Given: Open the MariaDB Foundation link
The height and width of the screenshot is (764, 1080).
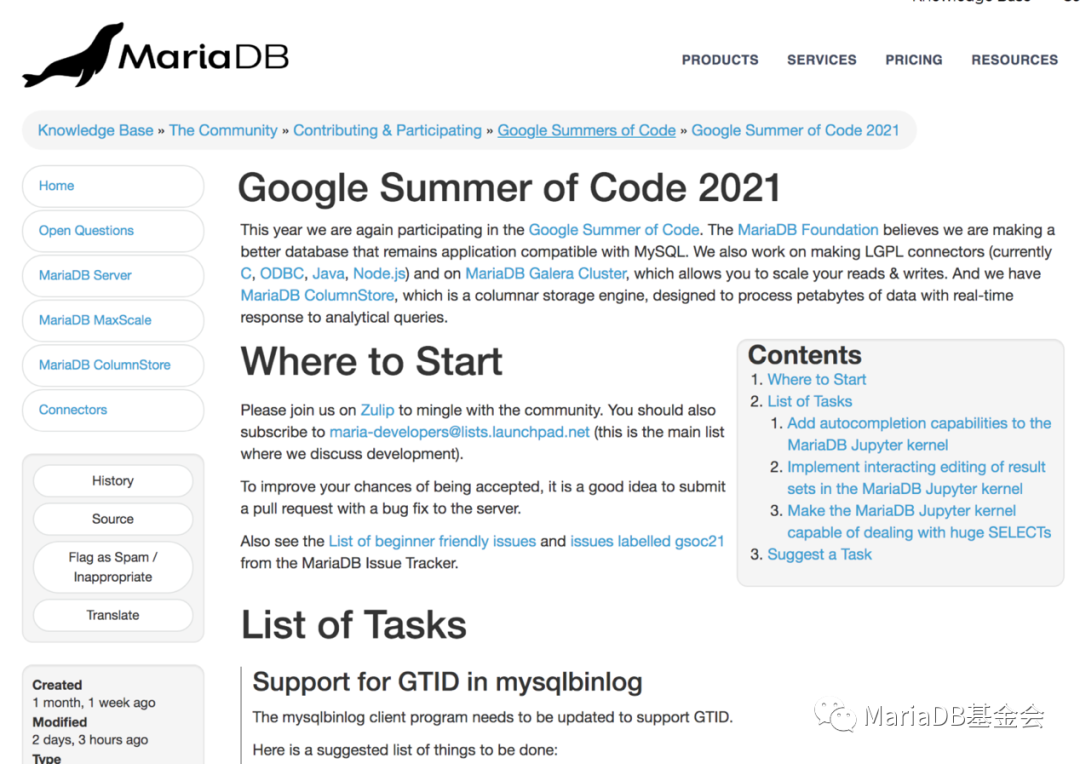Looking at the screenshot, I should pos(808,229).
